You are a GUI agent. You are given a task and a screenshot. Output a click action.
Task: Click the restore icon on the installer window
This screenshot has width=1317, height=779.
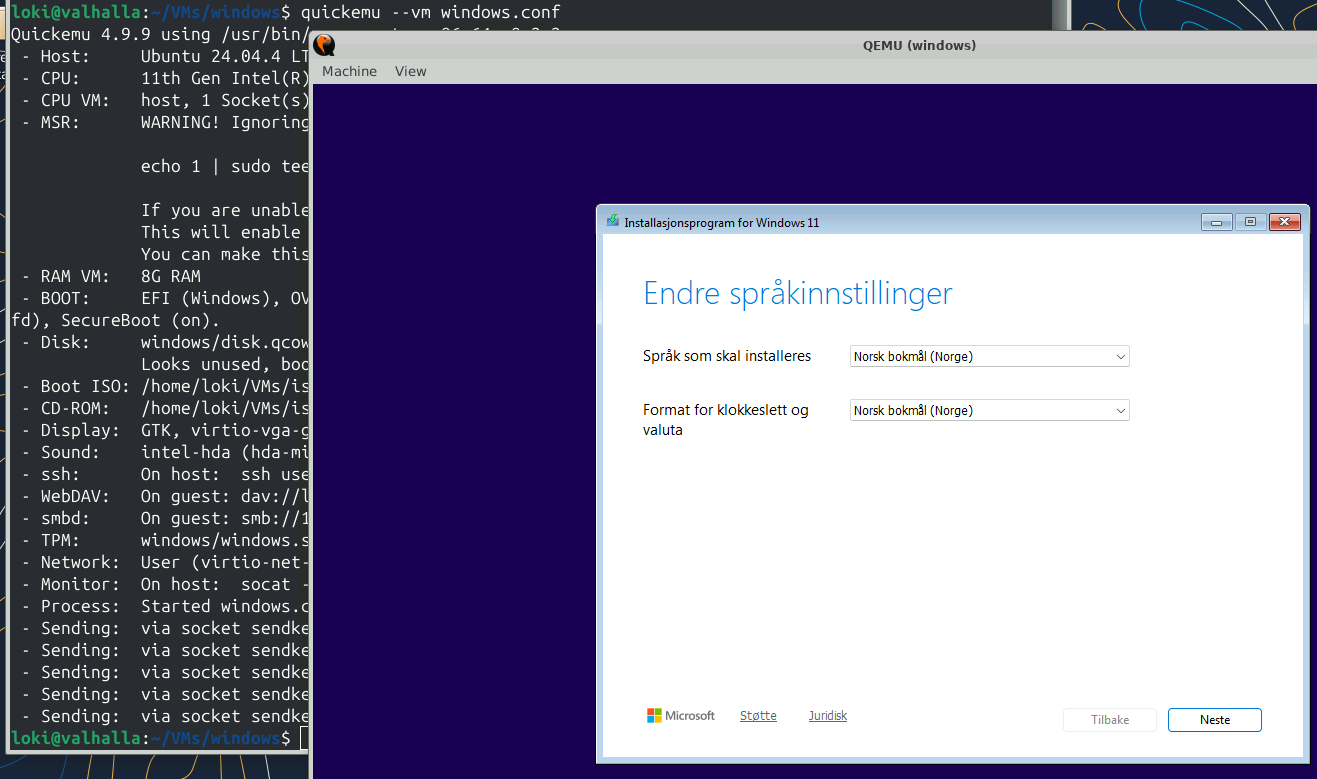(x=1250, y=221)
